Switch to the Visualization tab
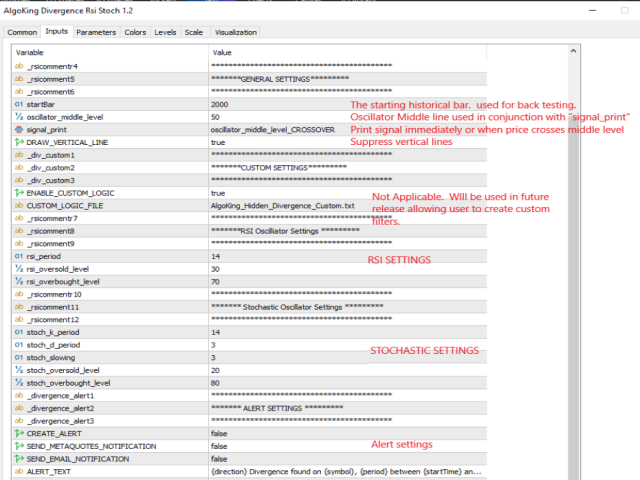Screen dimensions: 640x480 236,32
